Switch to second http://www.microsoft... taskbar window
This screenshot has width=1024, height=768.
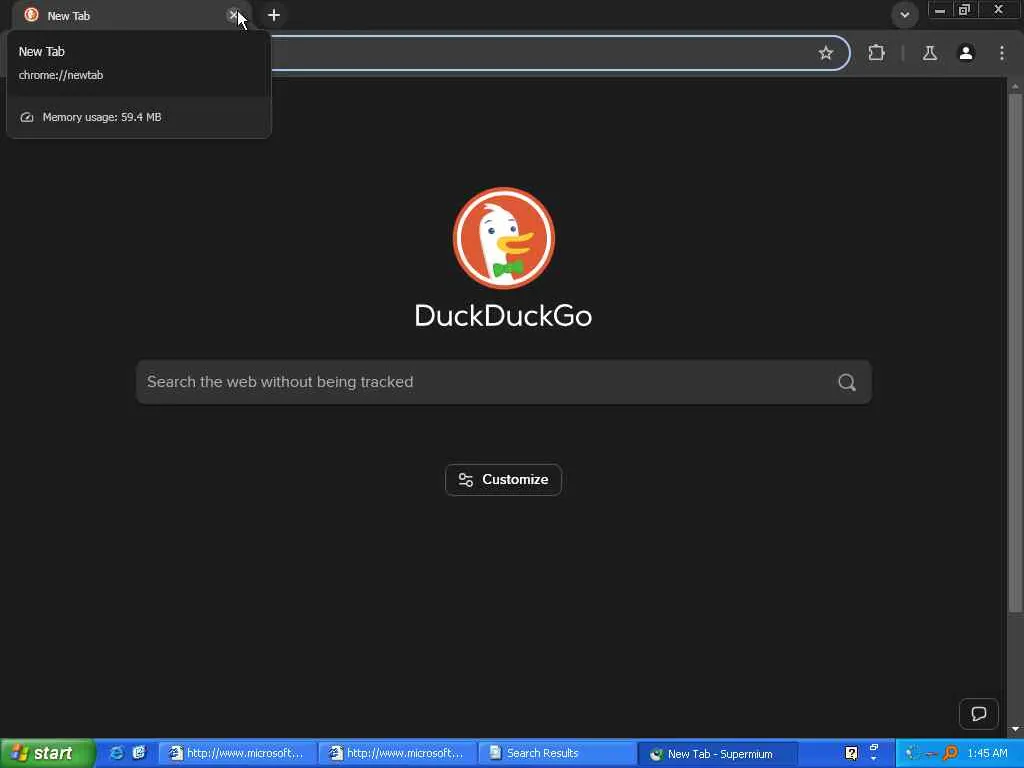(397, 754)
